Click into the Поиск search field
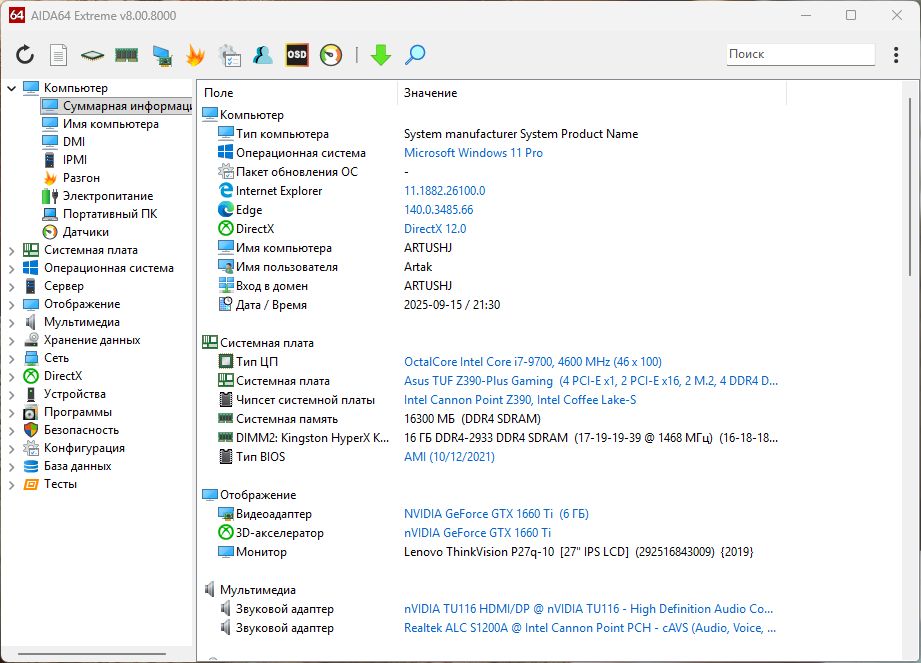The height and width of the screenshot is (663, 921). [800, 54]
